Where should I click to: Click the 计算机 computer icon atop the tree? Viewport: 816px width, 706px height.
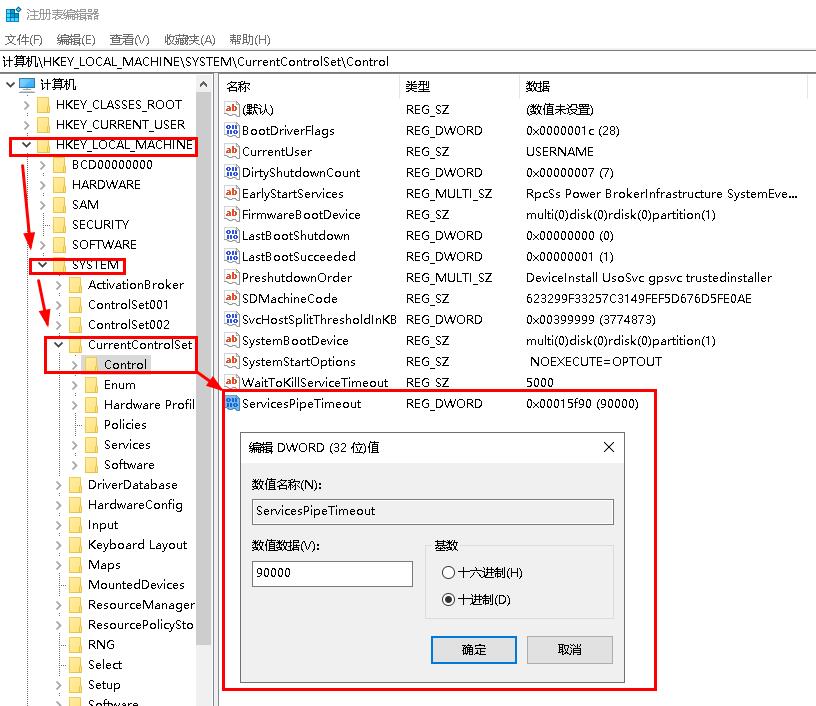28,84
